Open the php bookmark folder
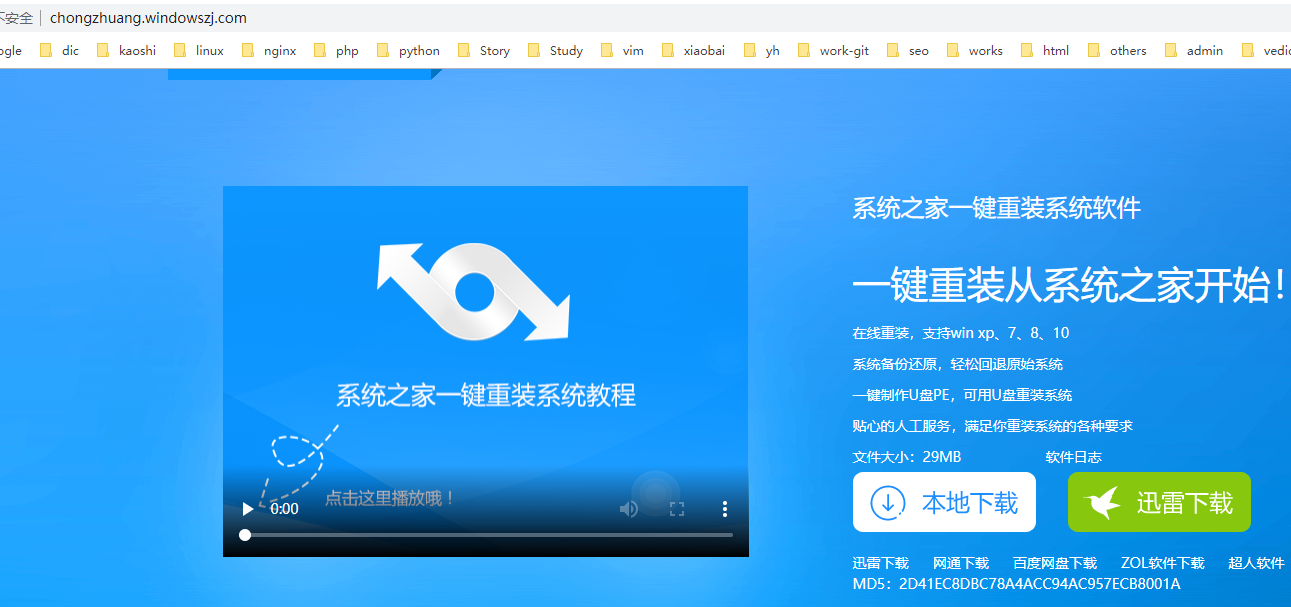The height and width of the screenshot is (607, 1291). pyautogui.click(x=336, y=50)
